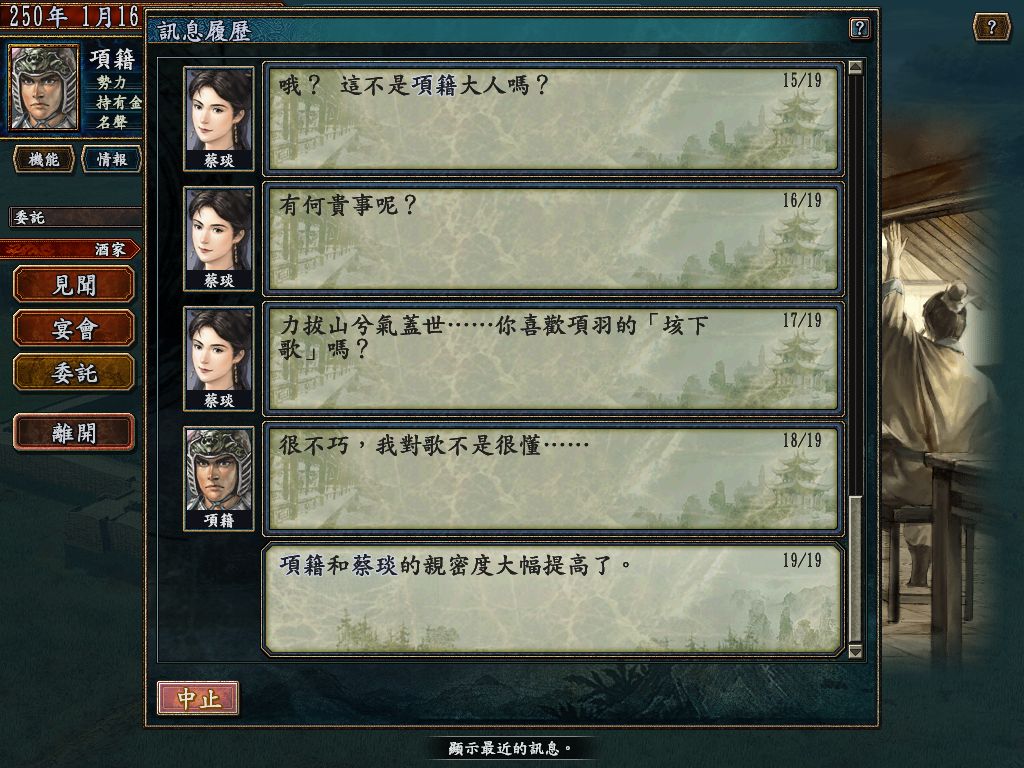Click 蔡琰's portrait beside message 15/19
Screen dimensions: 1024x768
[x=219, y=119]
